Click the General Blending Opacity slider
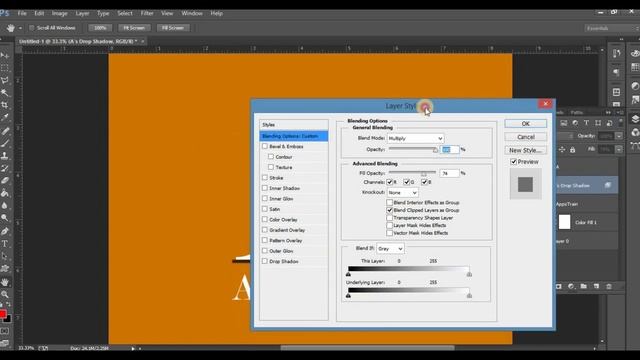This screenshot has height=360, width=640. [x=413, y=149]
